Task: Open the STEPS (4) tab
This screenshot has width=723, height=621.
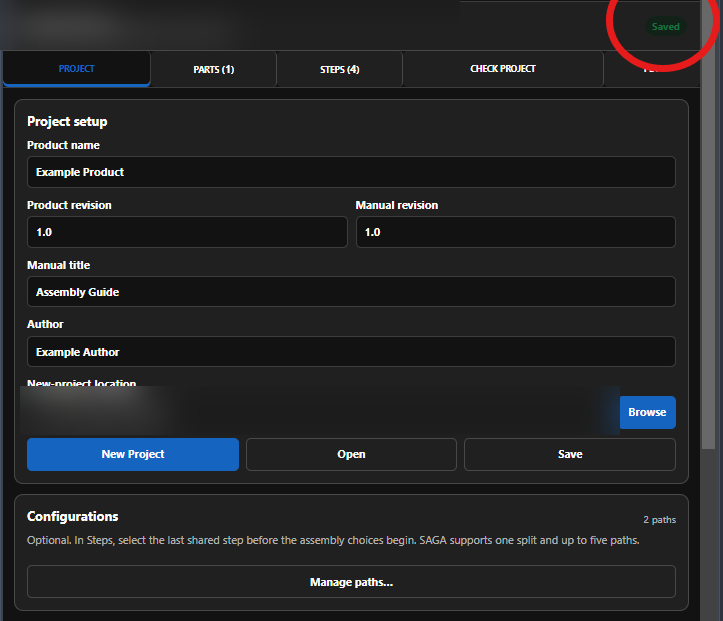Action: coord(340,69)
